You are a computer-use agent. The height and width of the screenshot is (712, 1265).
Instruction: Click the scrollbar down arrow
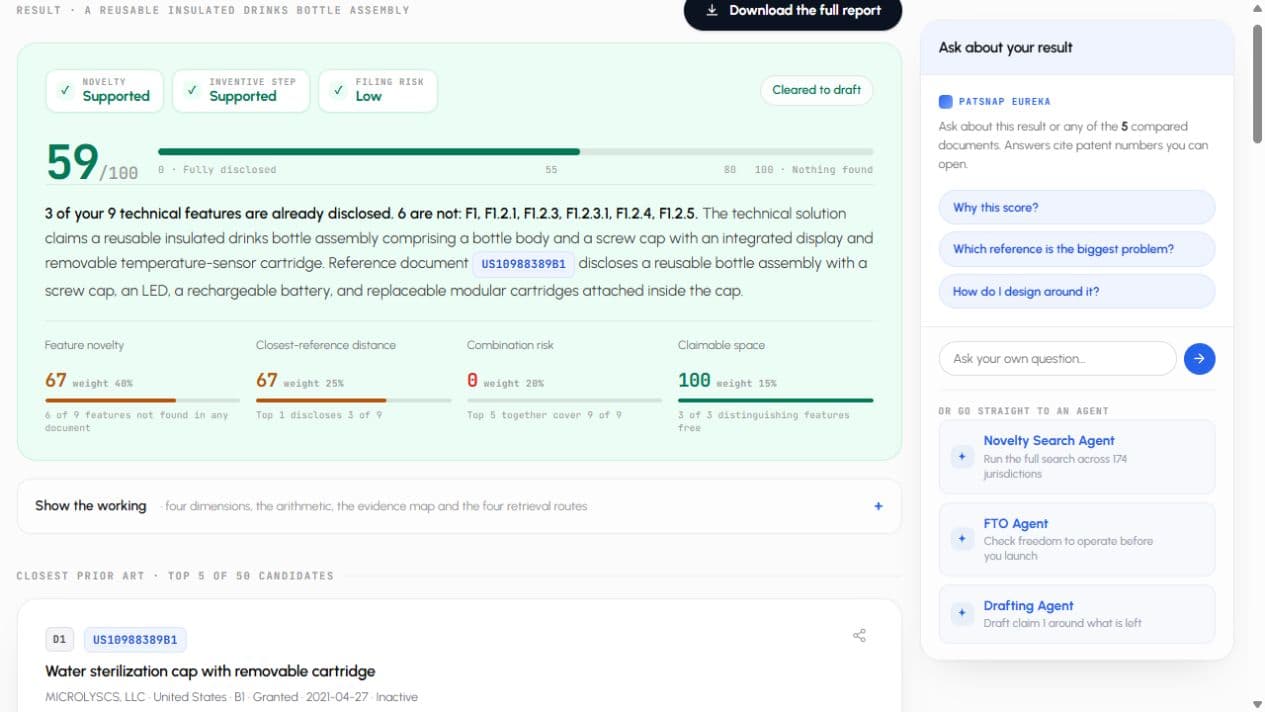pyautogui.click(x=1257, y=704)
